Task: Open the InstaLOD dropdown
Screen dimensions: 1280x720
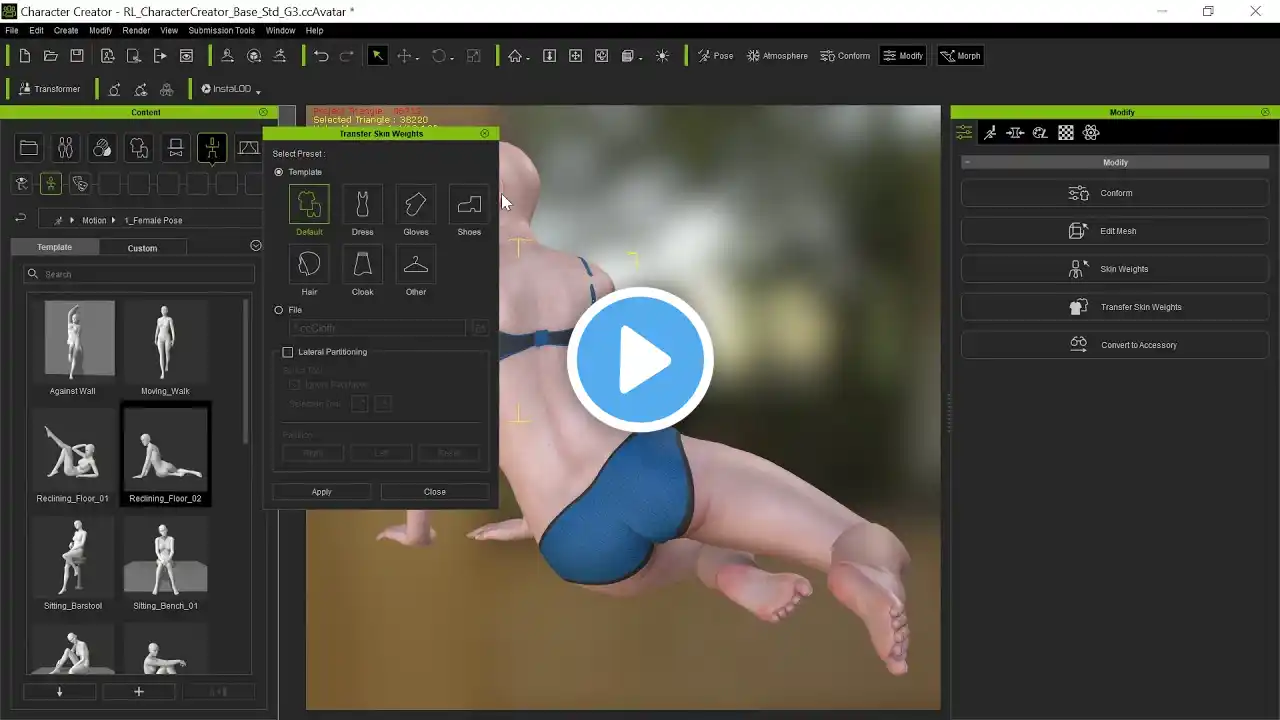Action: pyautogui.click(x=231, y=89)
